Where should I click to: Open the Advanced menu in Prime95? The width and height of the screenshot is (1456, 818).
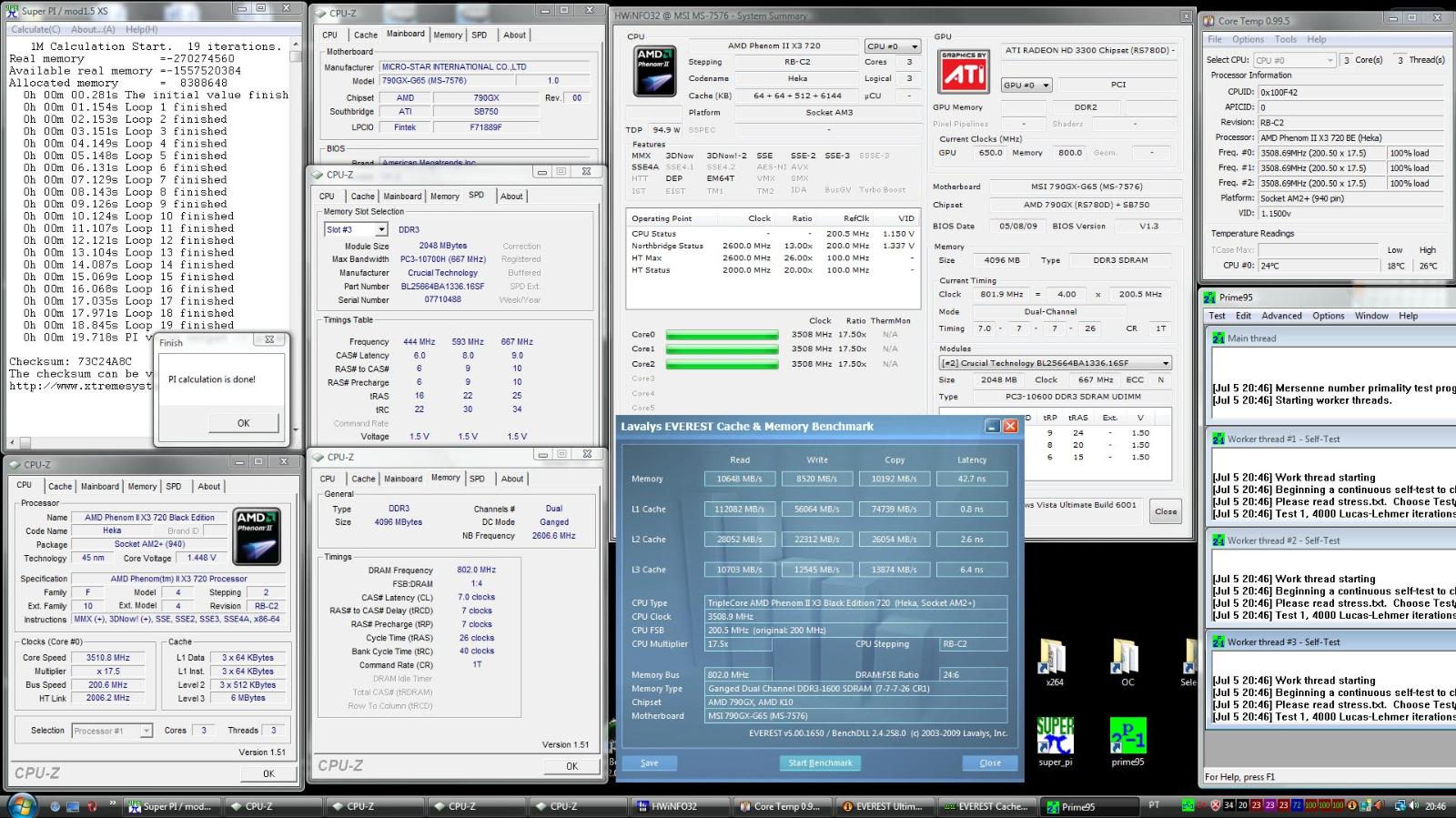(1281, 316)
